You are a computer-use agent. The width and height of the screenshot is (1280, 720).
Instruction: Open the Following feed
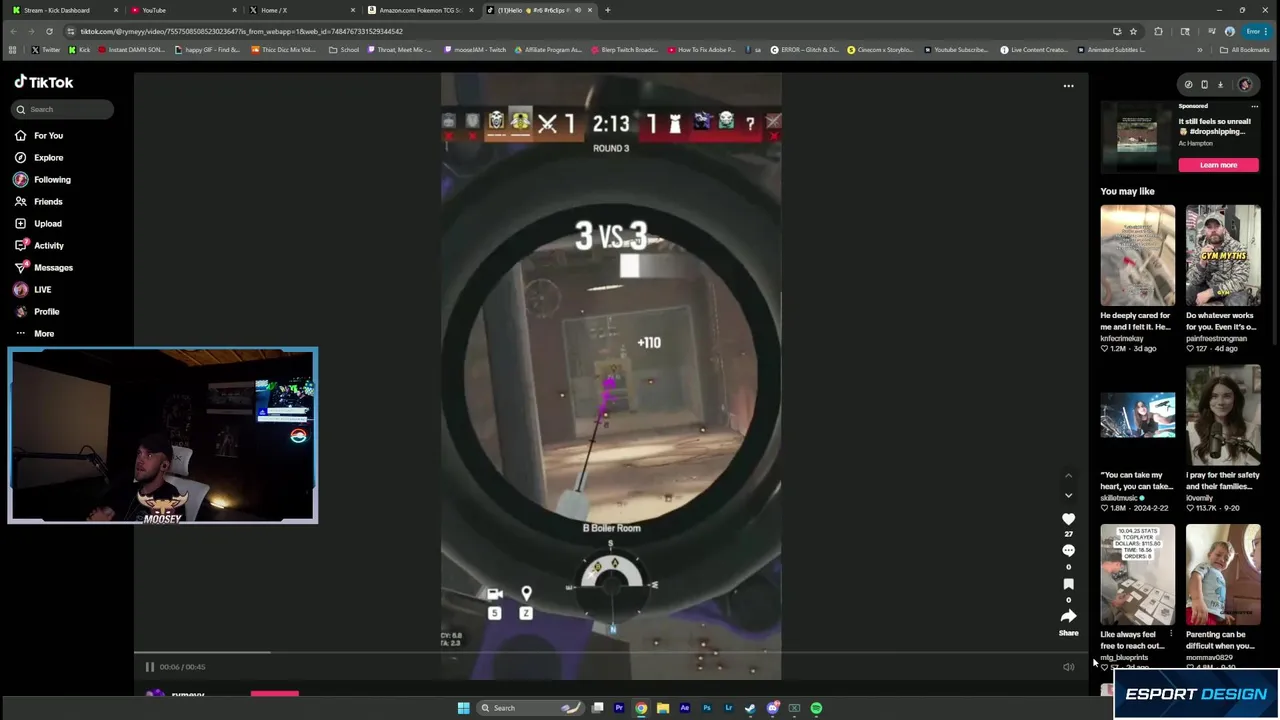(x=43, y=180)
